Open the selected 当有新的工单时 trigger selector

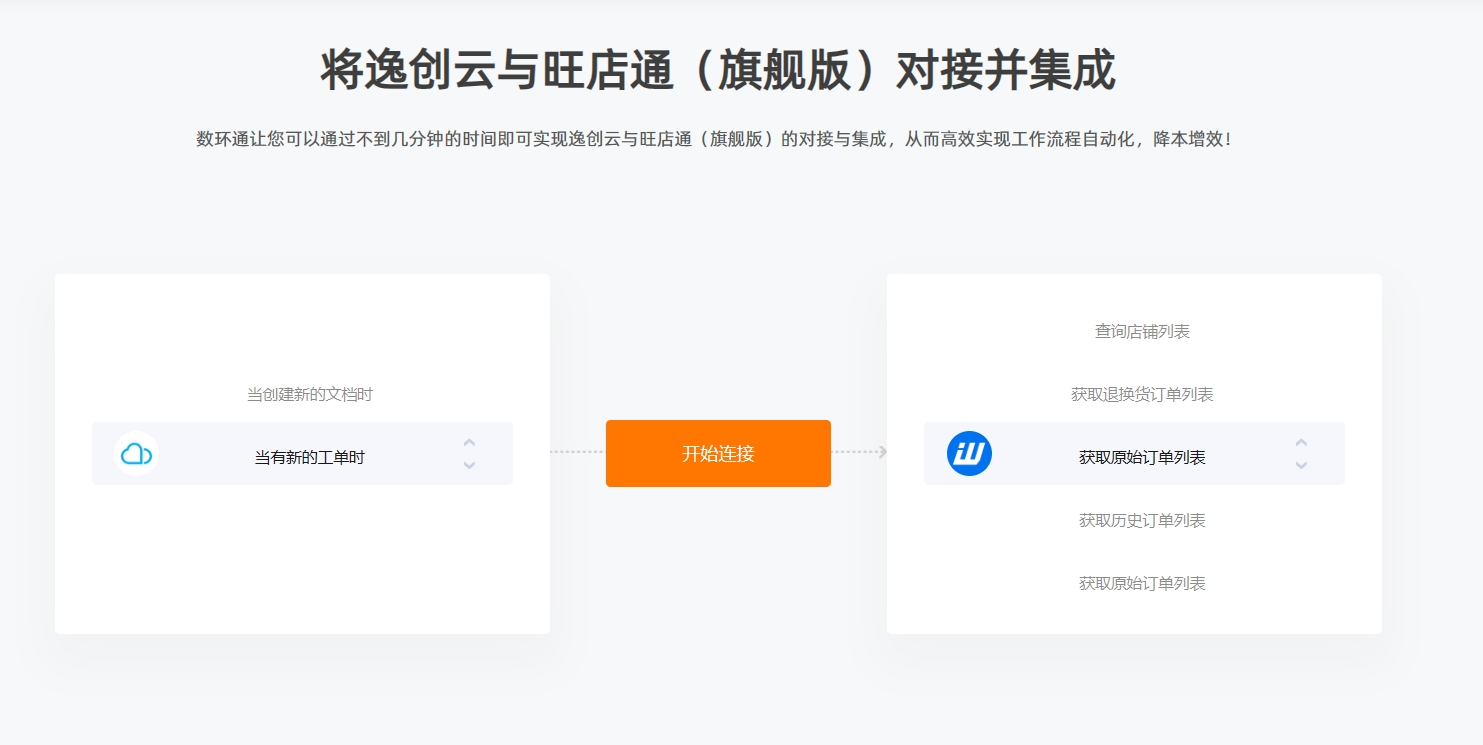[302, 454]
